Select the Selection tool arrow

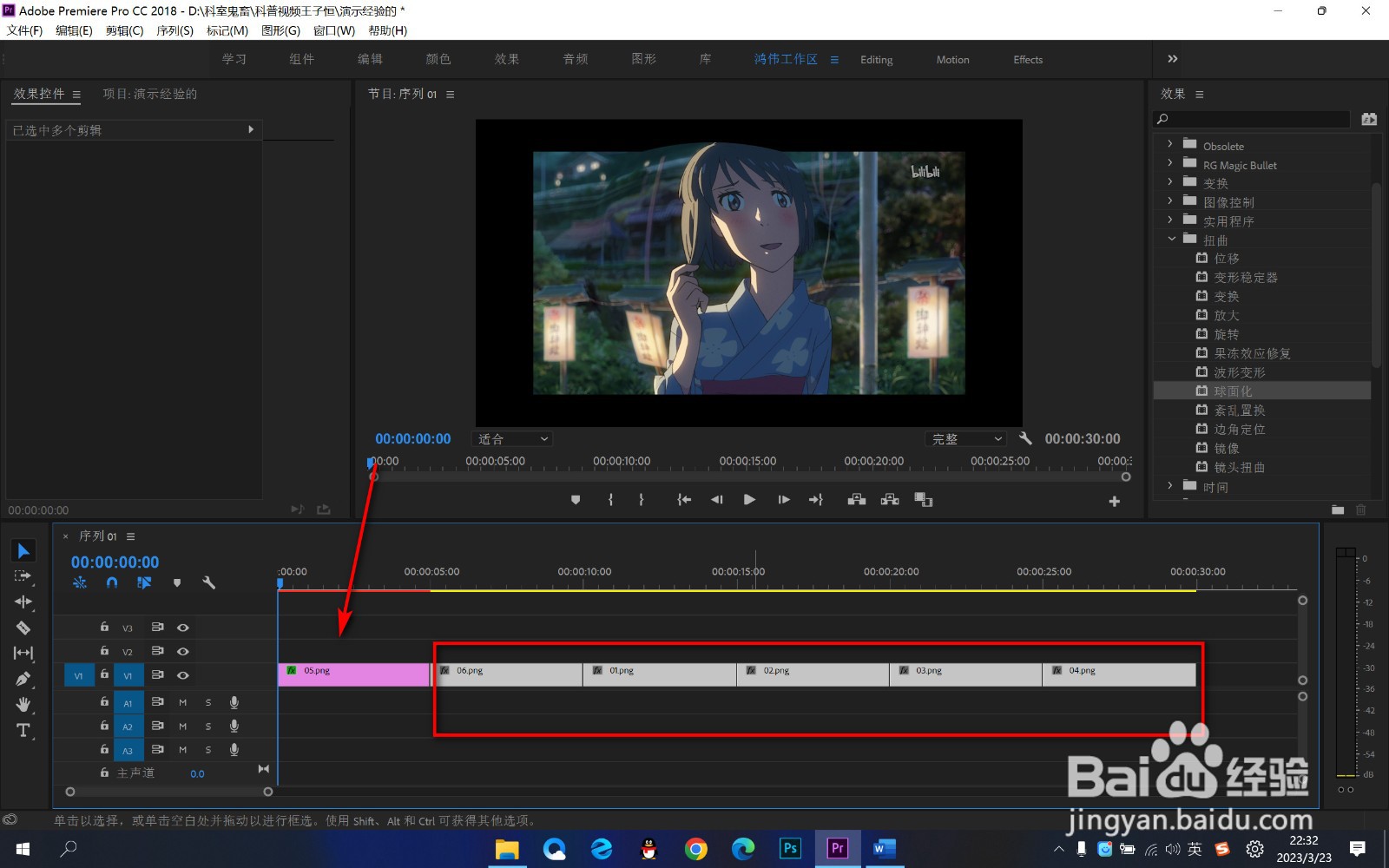[x=23, y=551]
